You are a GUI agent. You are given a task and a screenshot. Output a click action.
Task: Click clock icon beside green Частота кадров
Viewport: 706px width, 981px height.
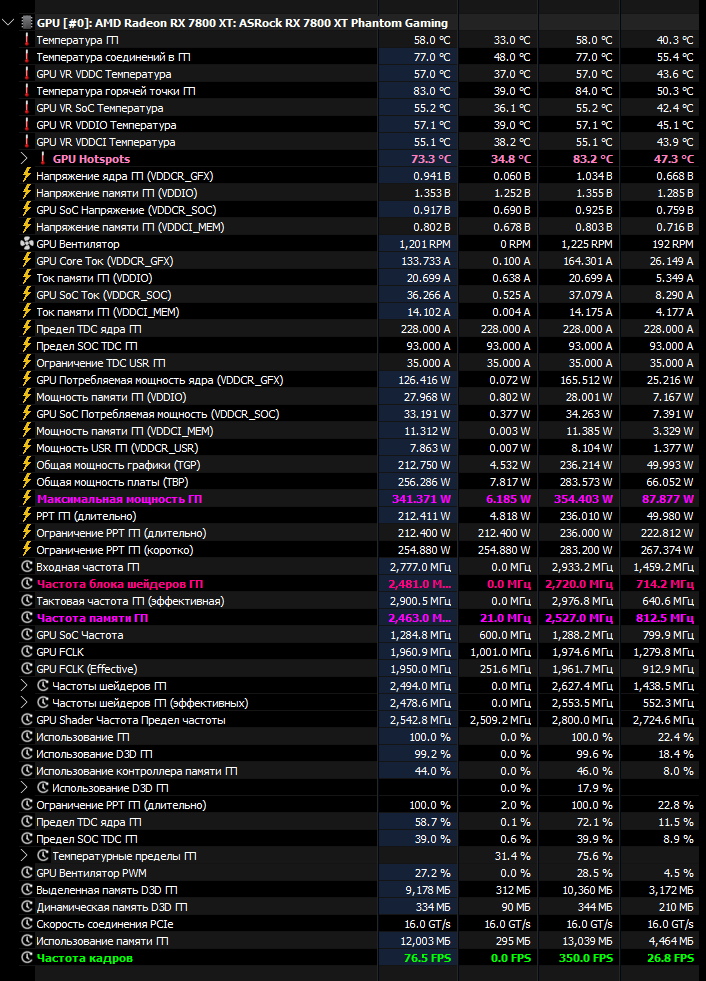click(27, 958)
